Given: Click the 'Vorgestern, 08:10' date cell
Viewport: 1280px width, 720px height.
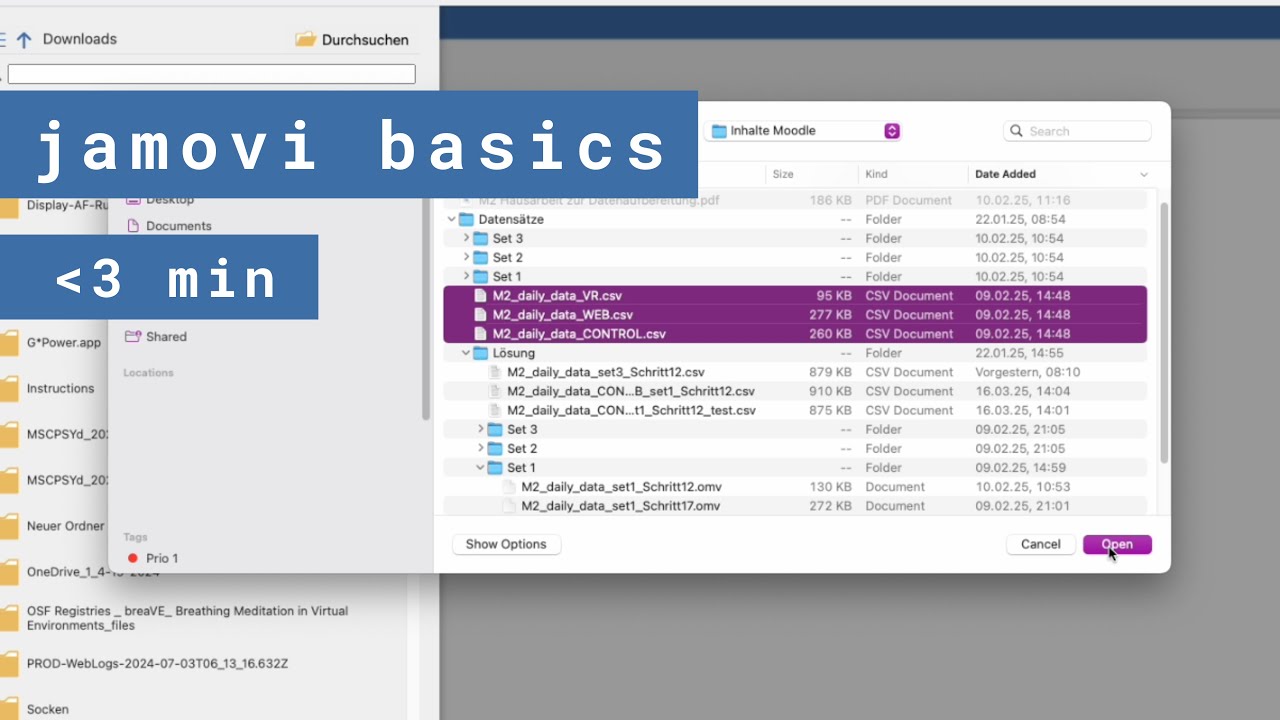Looking at the screenshot, I should (x=1027, y=372).
